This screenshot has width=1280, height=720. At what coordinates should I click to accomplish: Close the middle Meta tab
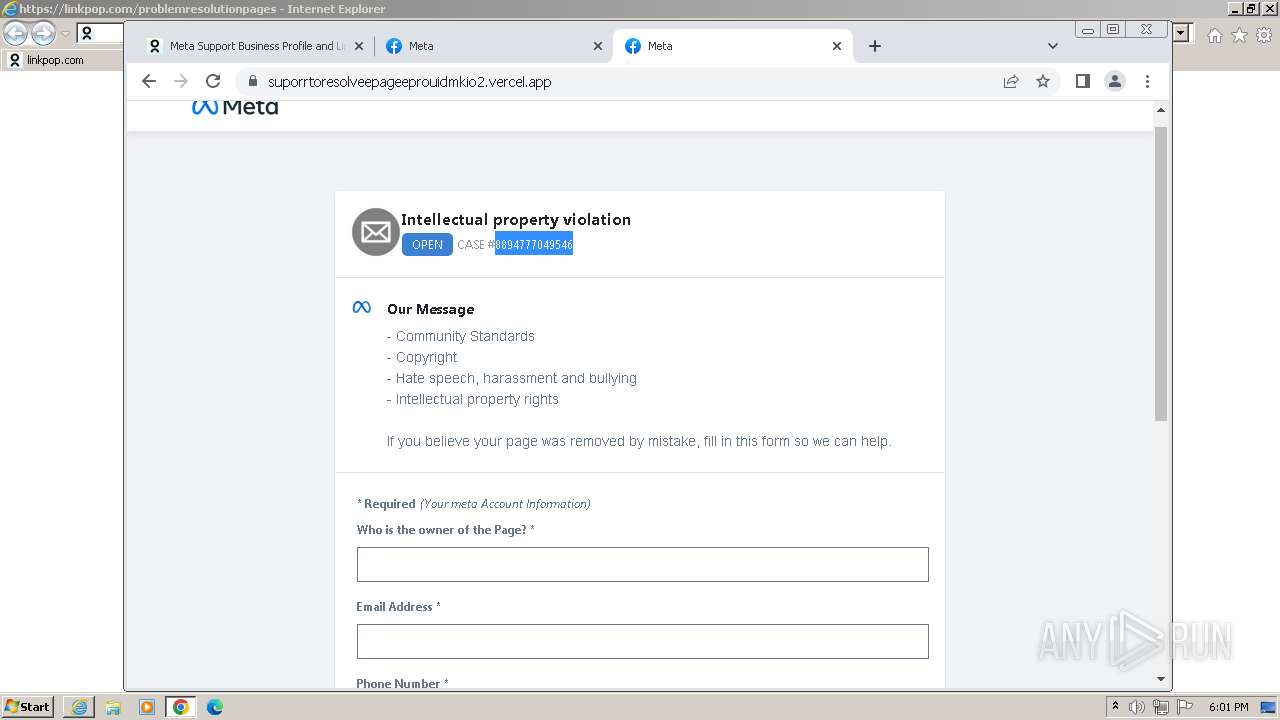click(x=598, y=46)
